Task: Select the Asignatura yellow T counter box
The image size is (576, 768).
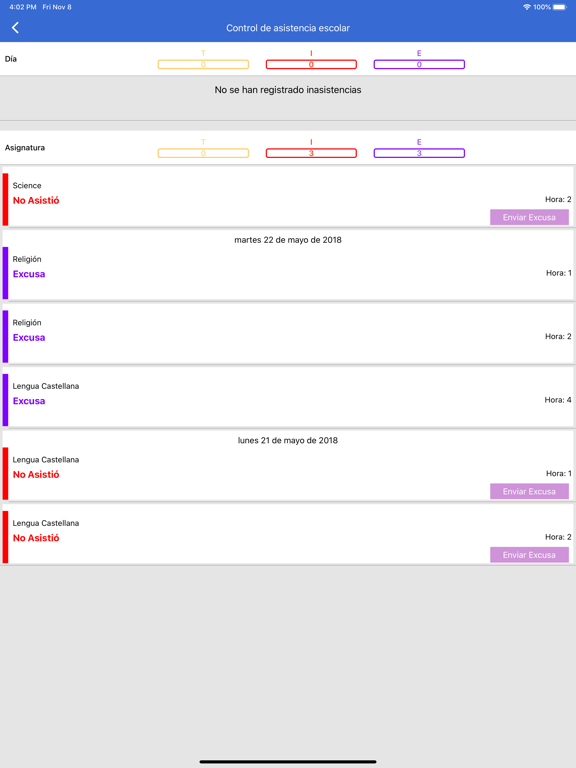Action: coord(203,153)
